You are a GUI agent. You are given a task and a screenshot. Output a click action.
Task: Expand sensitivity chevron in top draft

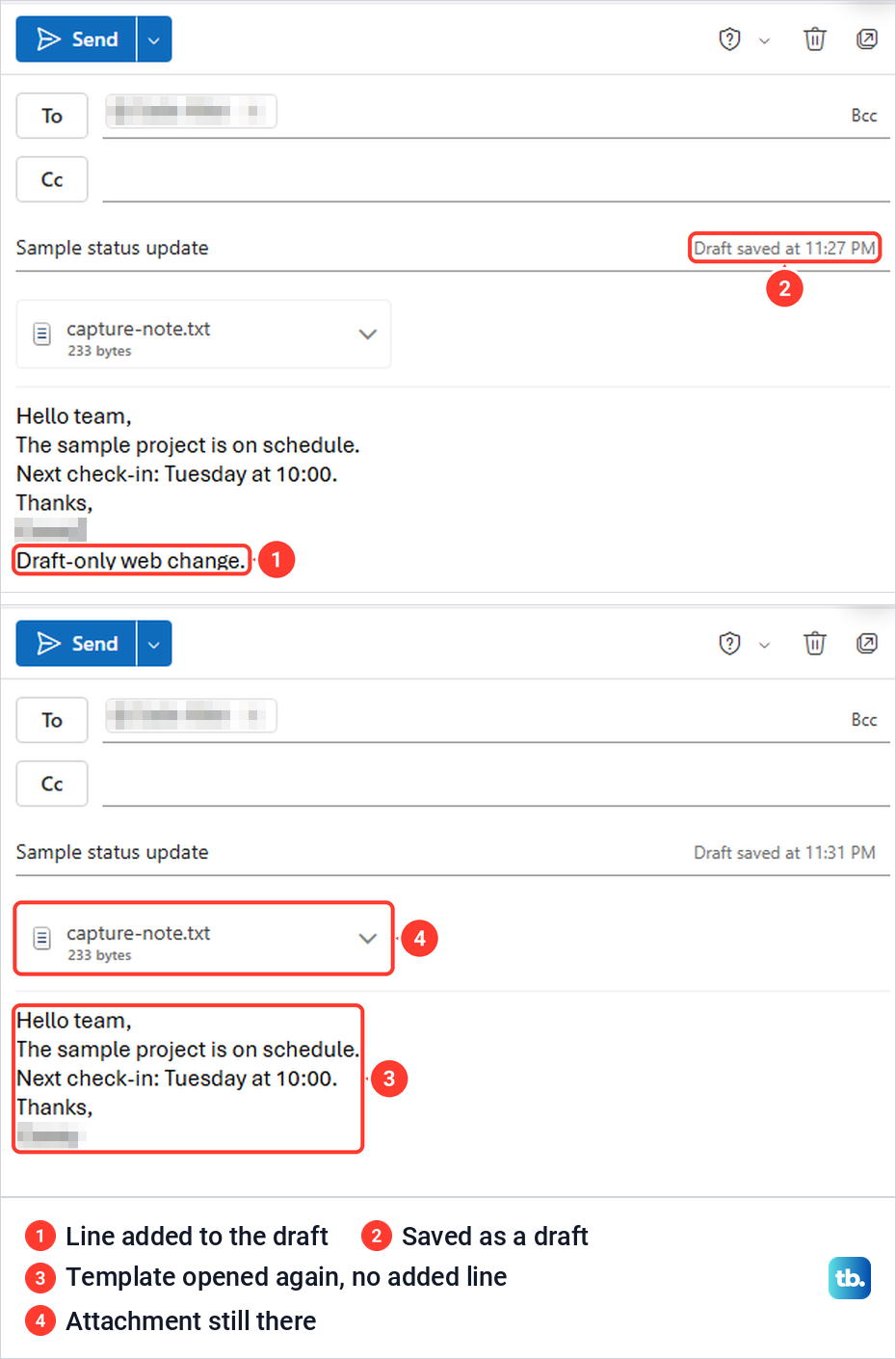click(x=764, y=40)
